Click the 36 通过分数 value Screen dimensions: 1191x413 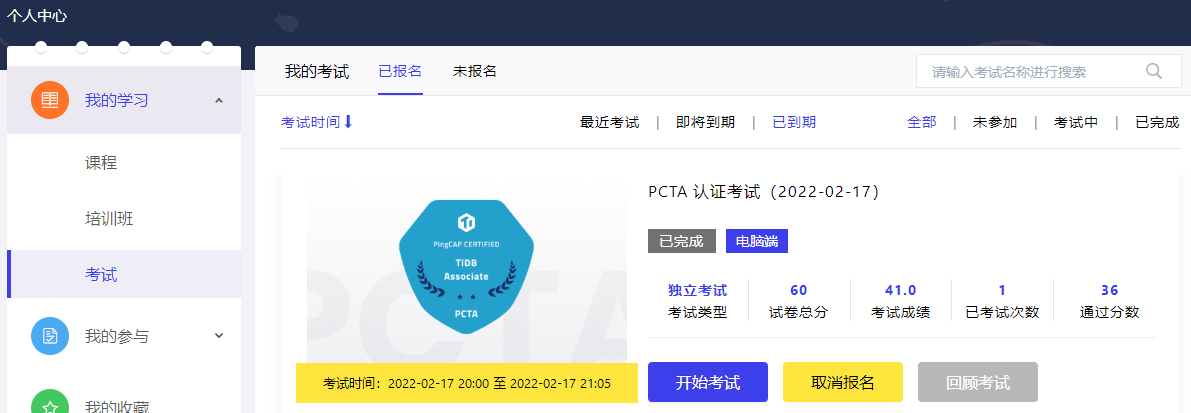[x=1109, y=290]
